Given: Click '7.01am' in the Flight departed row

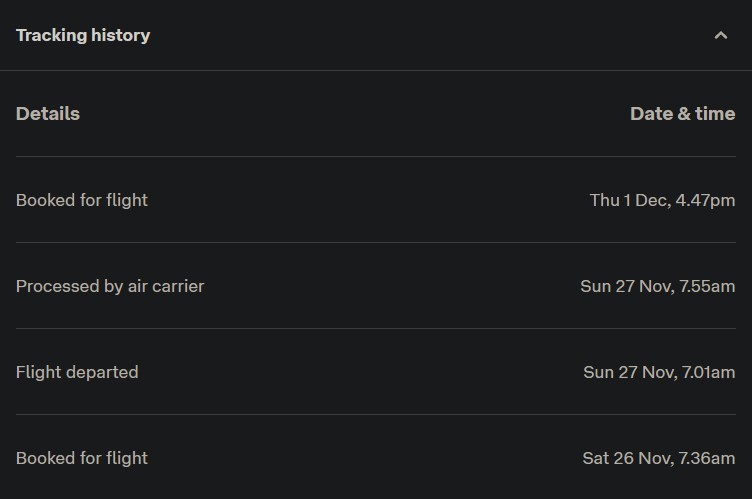Looking at the screenshot, I should click(708, 373).
